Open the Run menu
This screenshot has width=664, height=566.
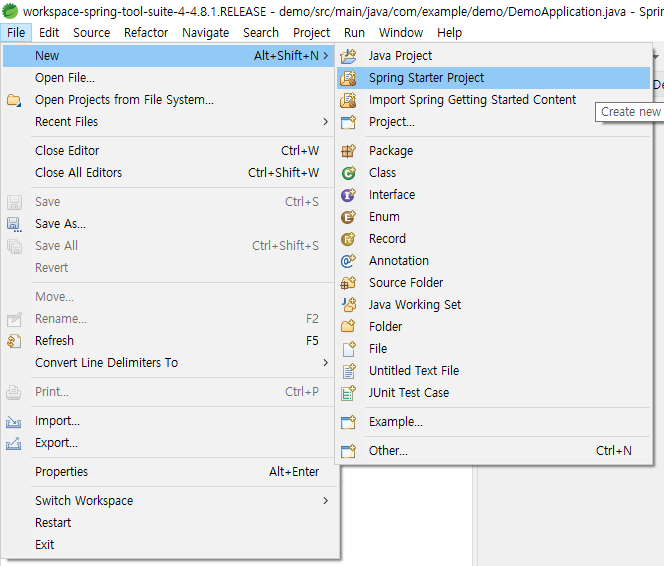(354, 33)
